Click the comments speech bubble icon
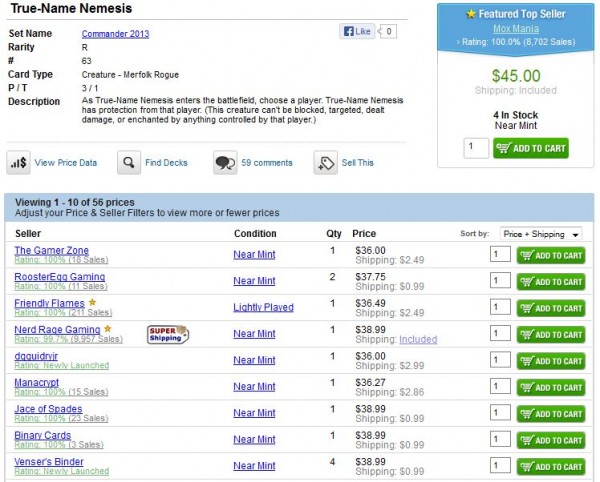This screenshot has width=600, height=482. click(x=225, y=162)
